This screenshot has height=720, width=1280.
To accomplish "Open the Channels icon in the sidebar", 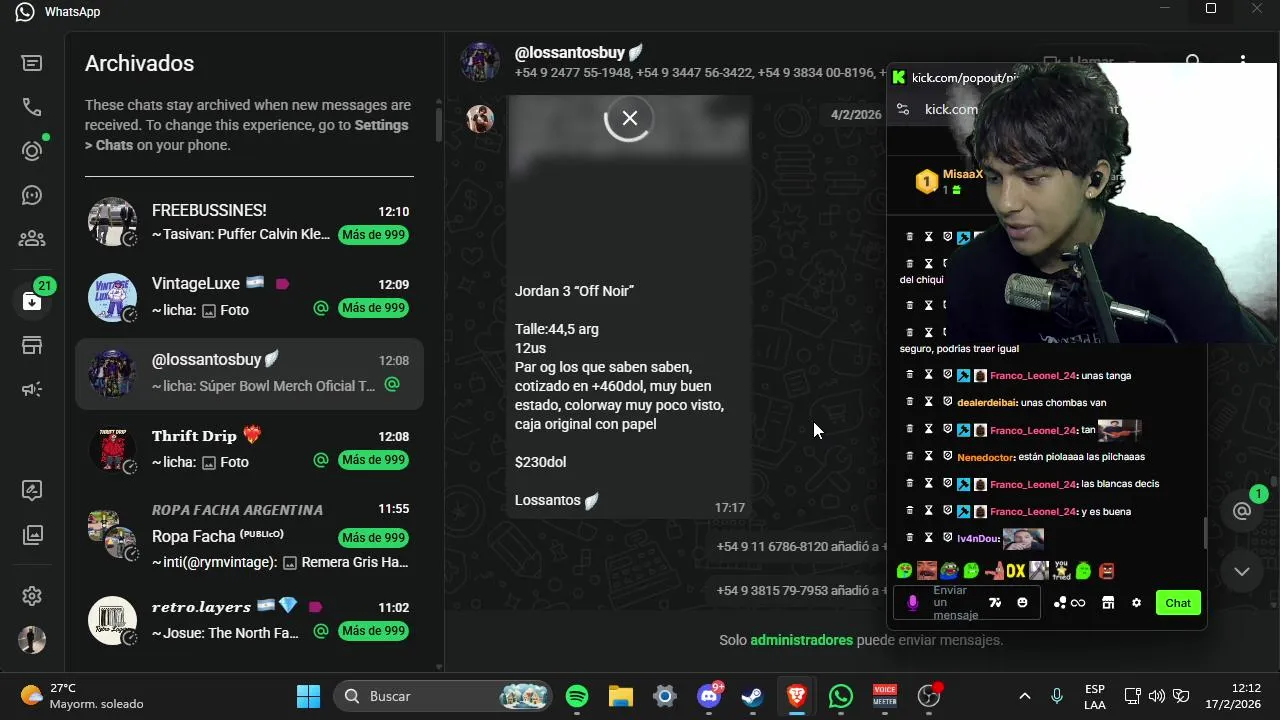I will (x=32, y=195).
